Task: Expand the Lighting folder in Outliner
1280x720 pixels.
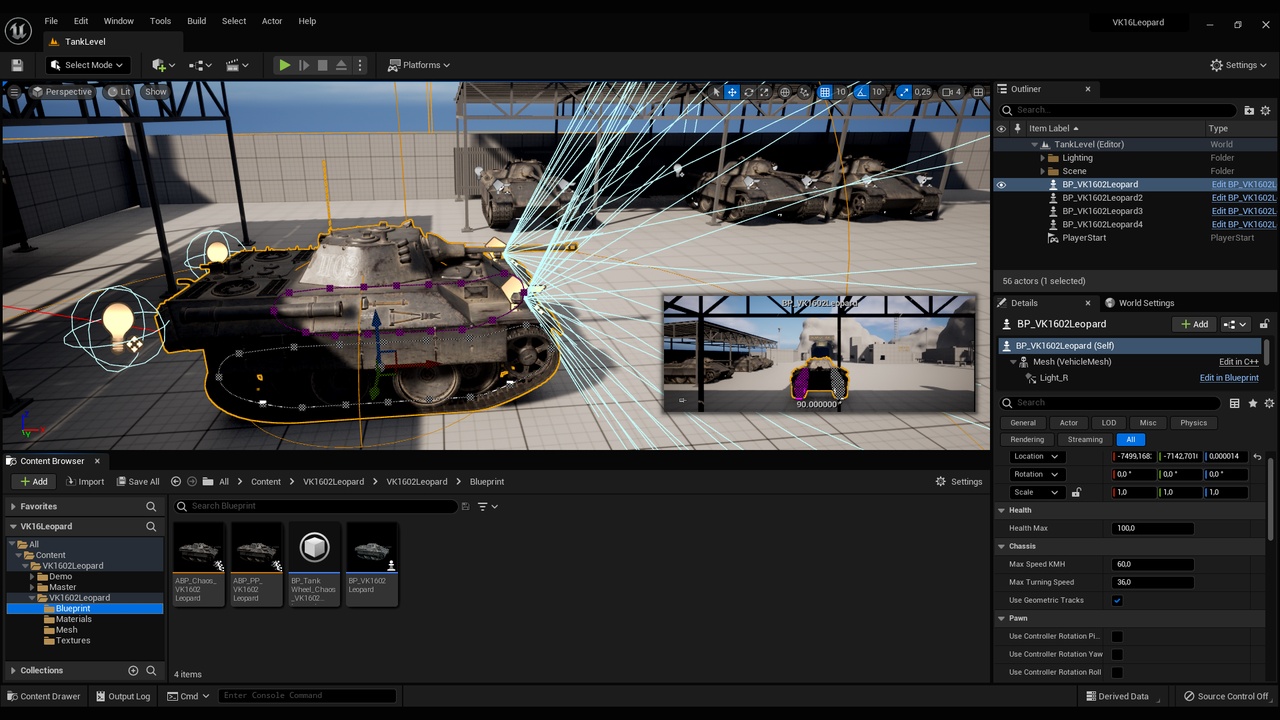Action: pyautogui.click(x=1043, y=158)
